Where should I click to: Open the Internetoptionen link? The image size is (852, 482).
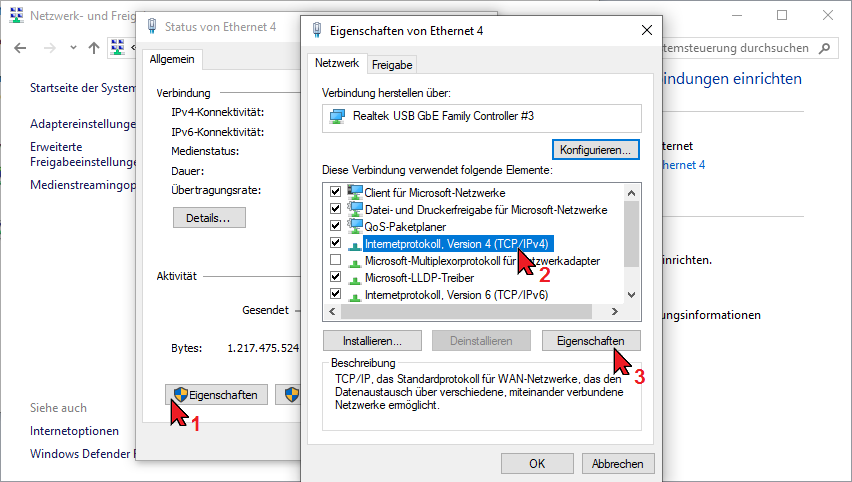74,431
